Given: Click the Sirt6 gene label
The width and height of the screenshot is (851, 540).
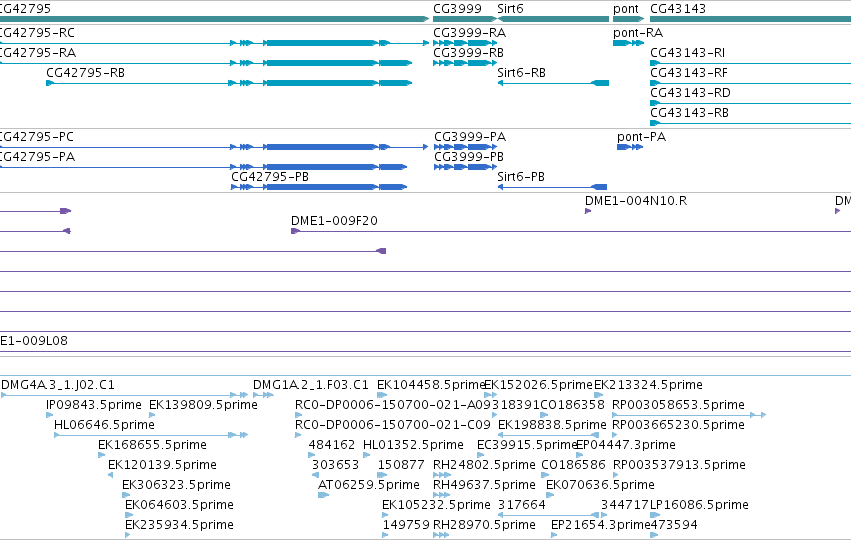Looking at the screenshot, I should (x=510, y=9).
